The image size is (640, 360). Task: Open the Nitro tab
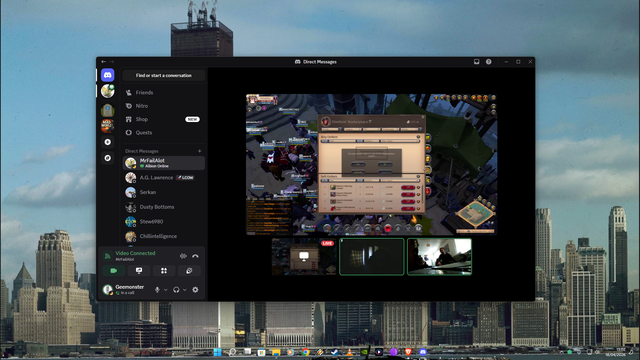click(164, 106)
